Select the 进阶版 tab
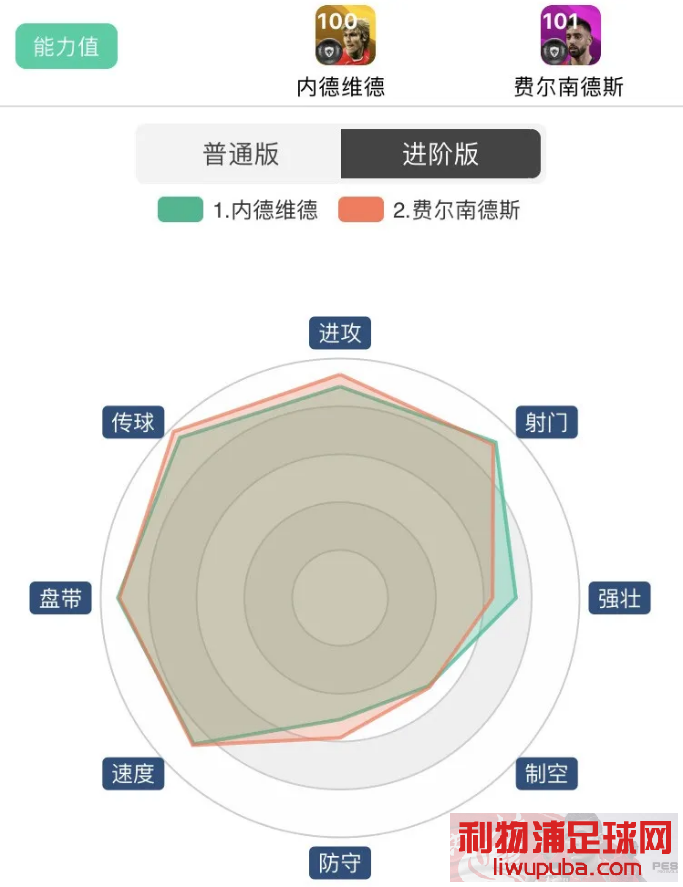 click(x=441, y=154)
